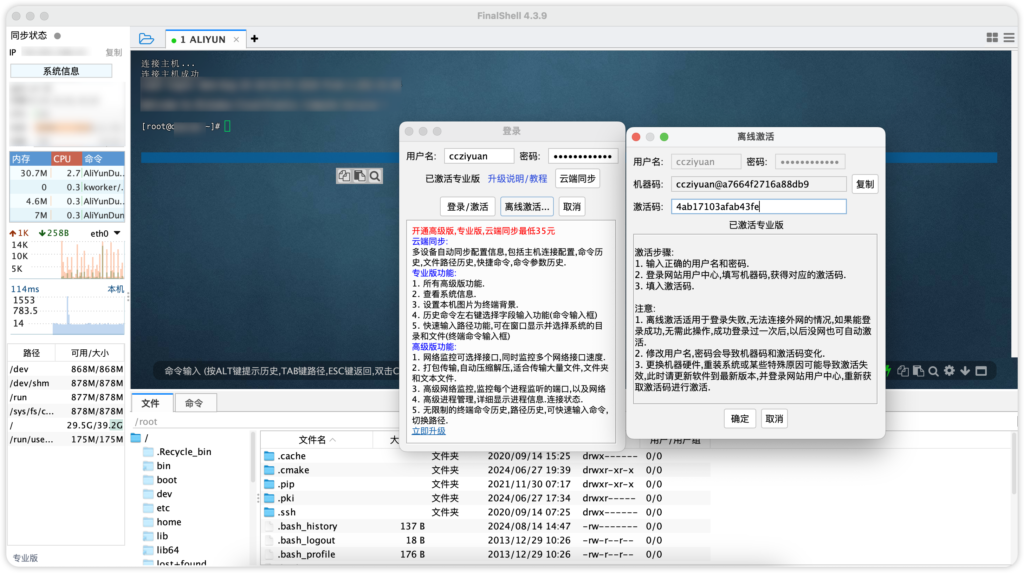
Task: Sort processes by 命令 column
Action: tap(103, 159)
